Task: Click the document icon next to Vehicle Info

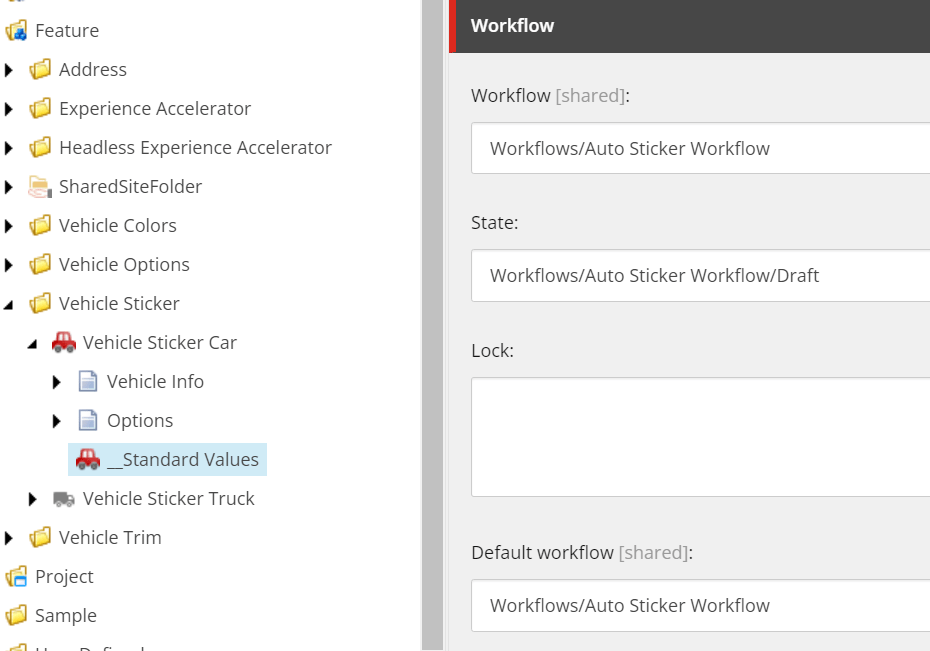Action: pyautogui.click(x=88, y=382)
